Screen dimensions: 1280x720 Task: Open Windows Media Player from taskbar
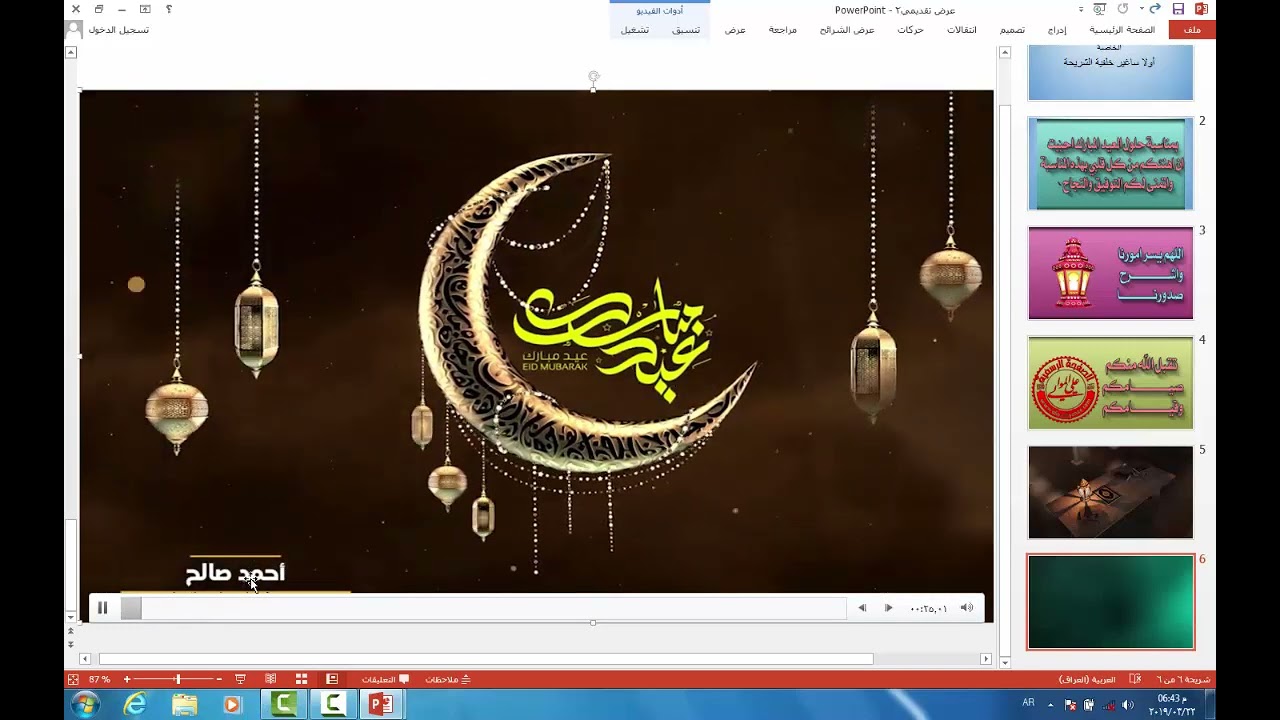[232, 705]
